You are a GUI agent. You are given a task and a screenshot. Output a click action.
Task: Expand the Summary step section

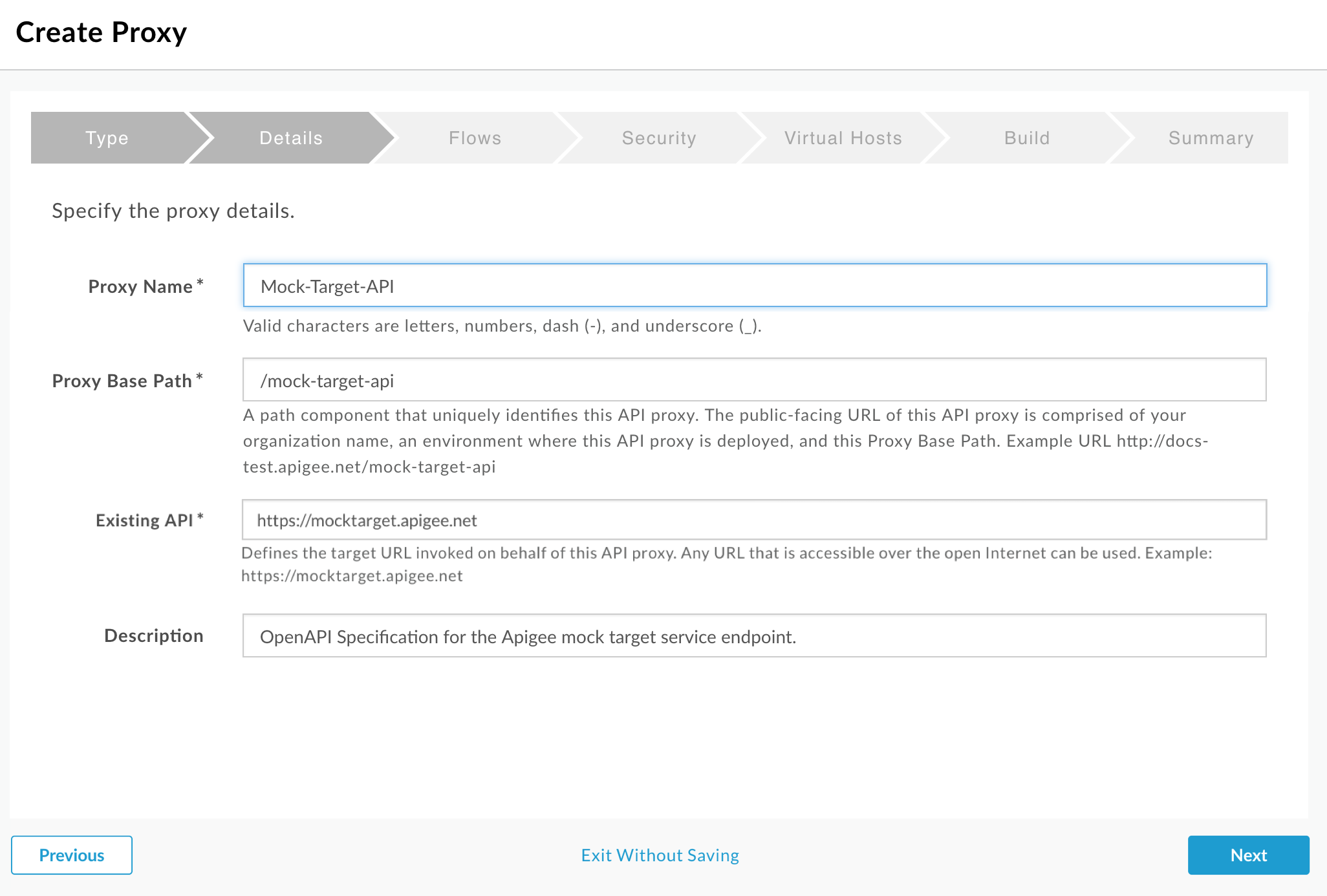[x=1210, y=137]
